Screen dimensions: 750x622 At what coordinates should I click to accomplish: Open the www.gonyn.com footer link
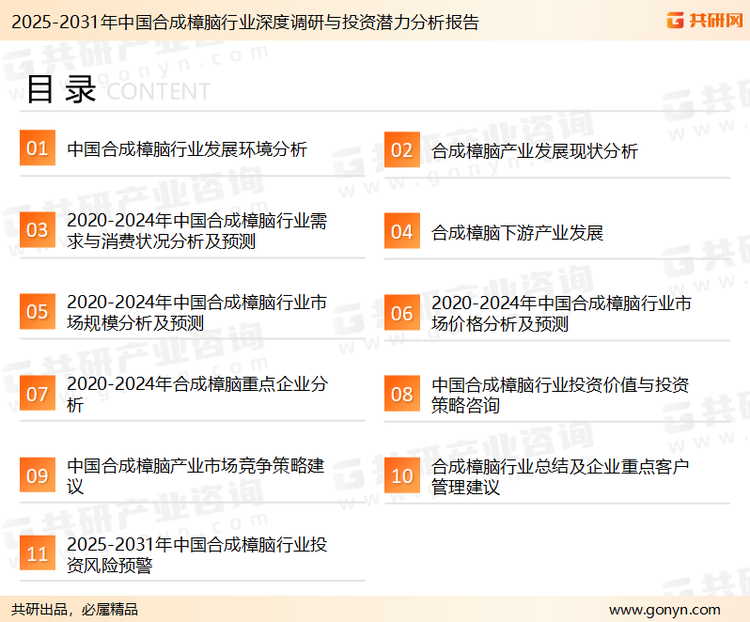pyautogui.click(x=664, y=610)
